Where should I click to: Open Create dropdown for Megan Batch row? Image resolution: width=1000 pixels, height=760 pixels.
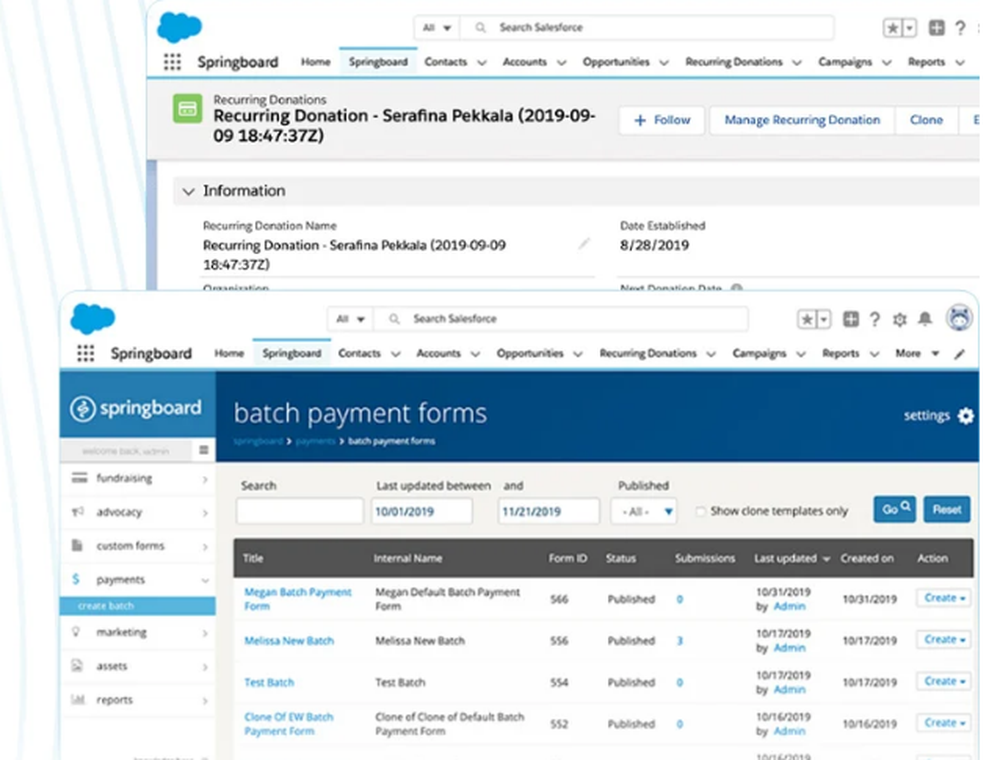pyautogui.click(x=944, y=597)
